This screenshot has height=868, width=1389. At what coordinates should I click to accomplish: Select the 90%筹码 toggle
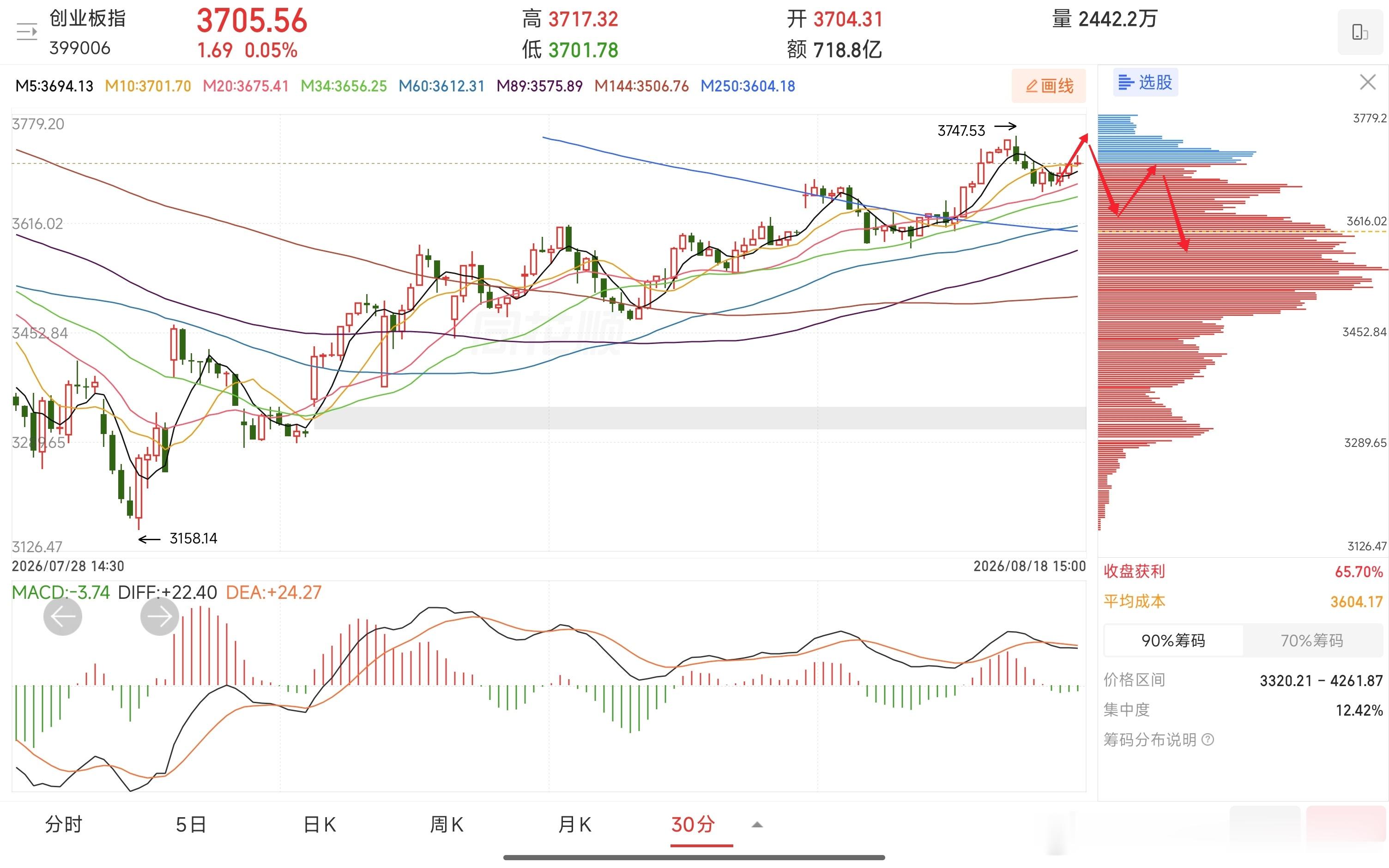(x=1172, y=641)
